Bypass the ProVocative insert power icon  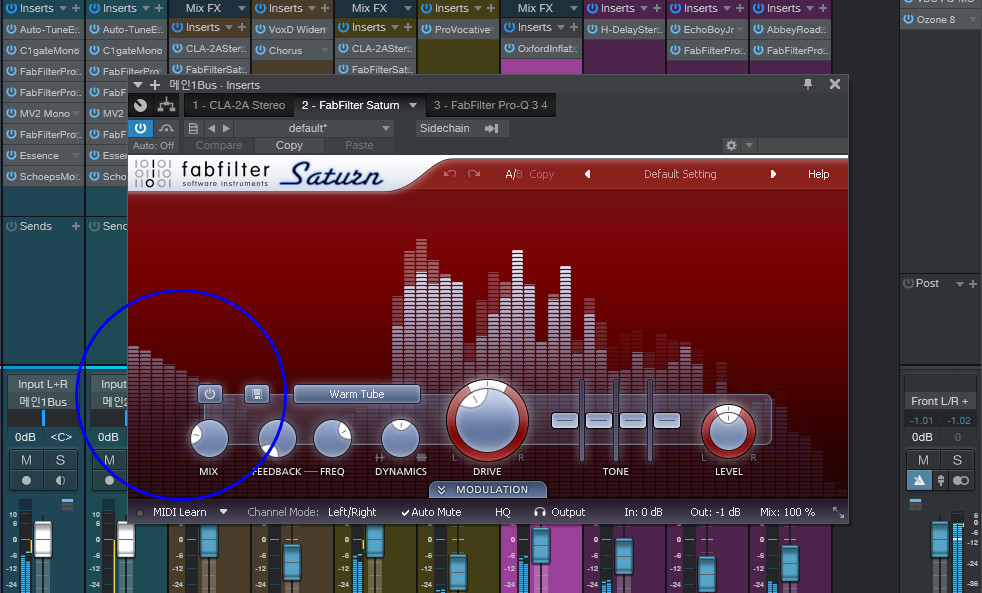(426, 29)
